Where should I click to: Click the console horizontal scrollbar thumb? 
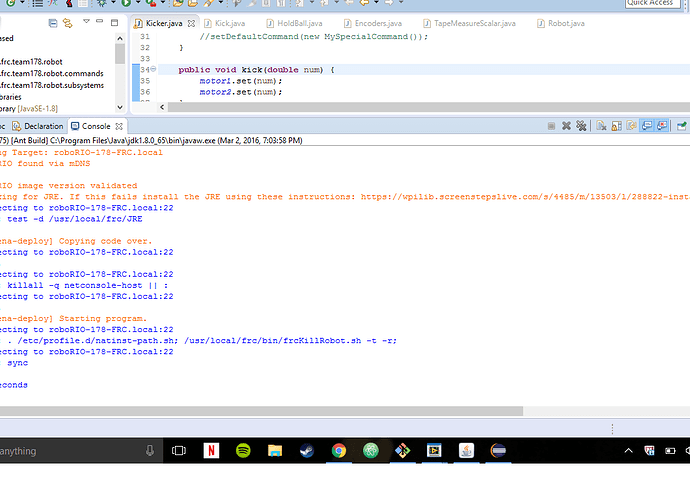coord(261,411)
